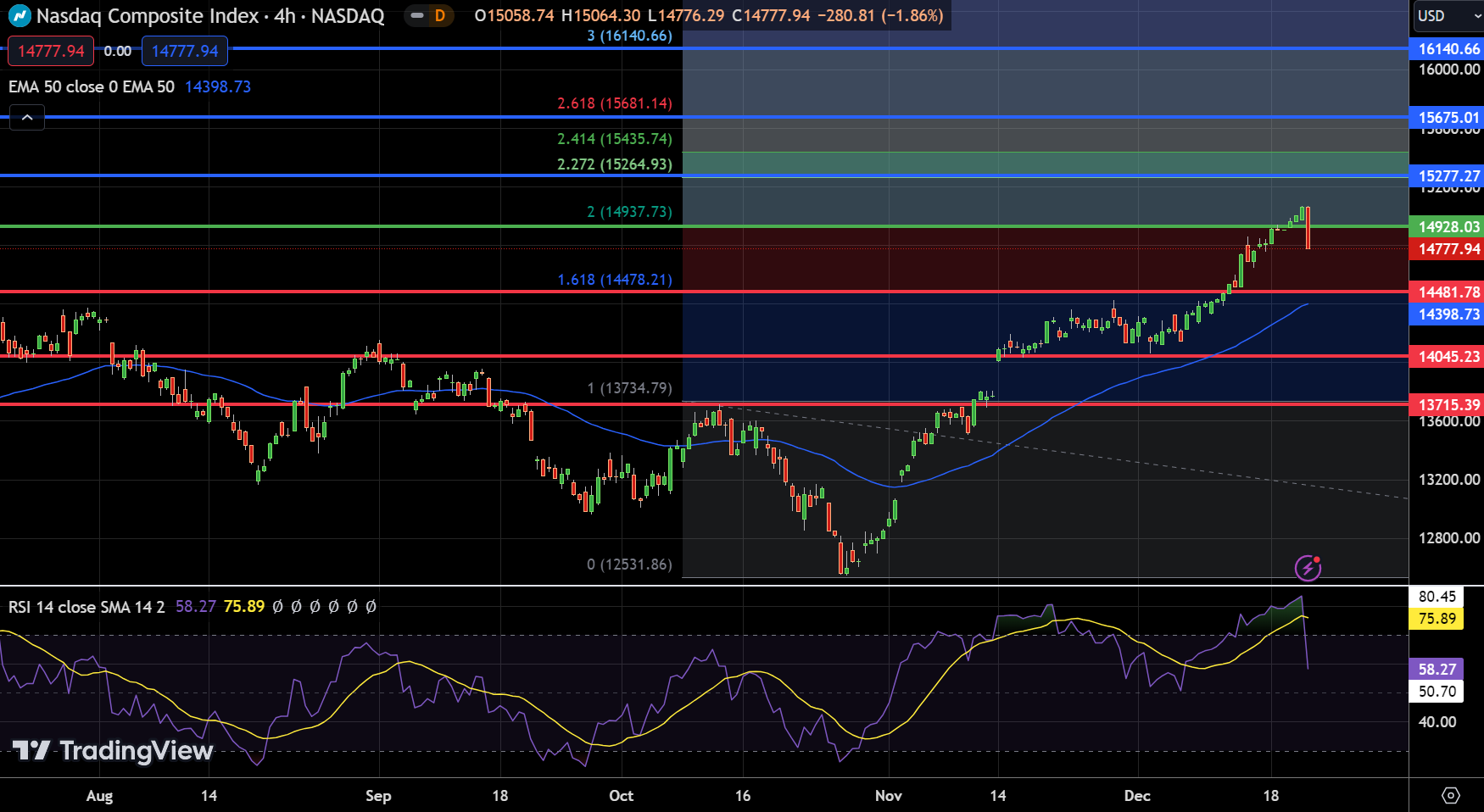Image resolution: width=1484 pixels, height=812 pixels.
Task: Collapse the indicator legend chevron
Action: pyautogui.click(x=27, y=118)
